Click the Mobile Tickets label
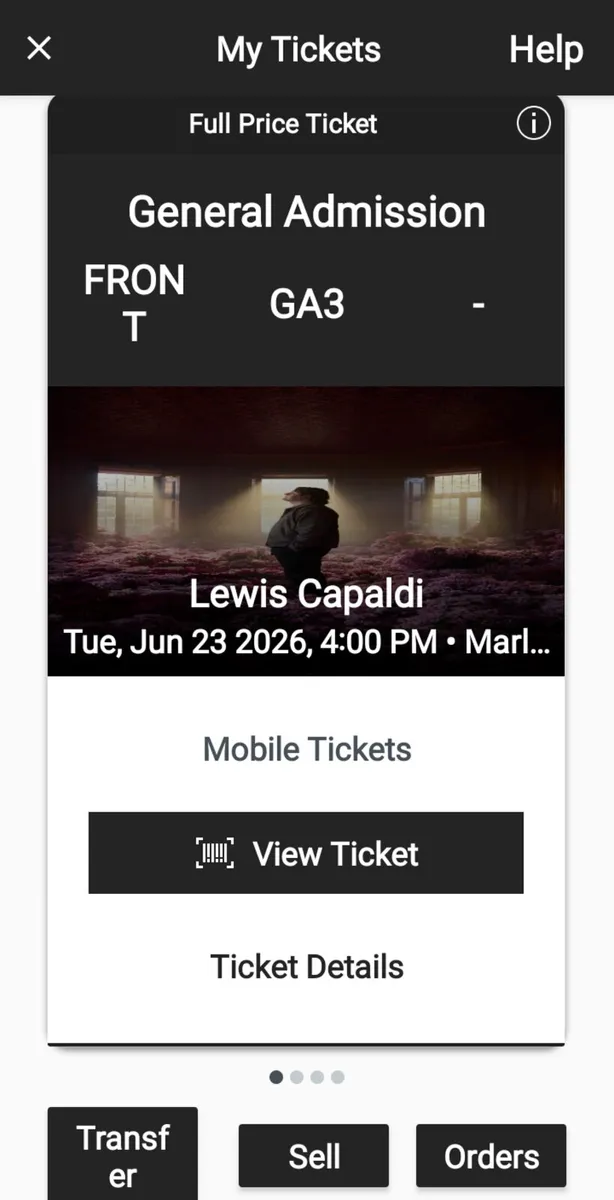The image size is (614, 1200). point(306,749)
